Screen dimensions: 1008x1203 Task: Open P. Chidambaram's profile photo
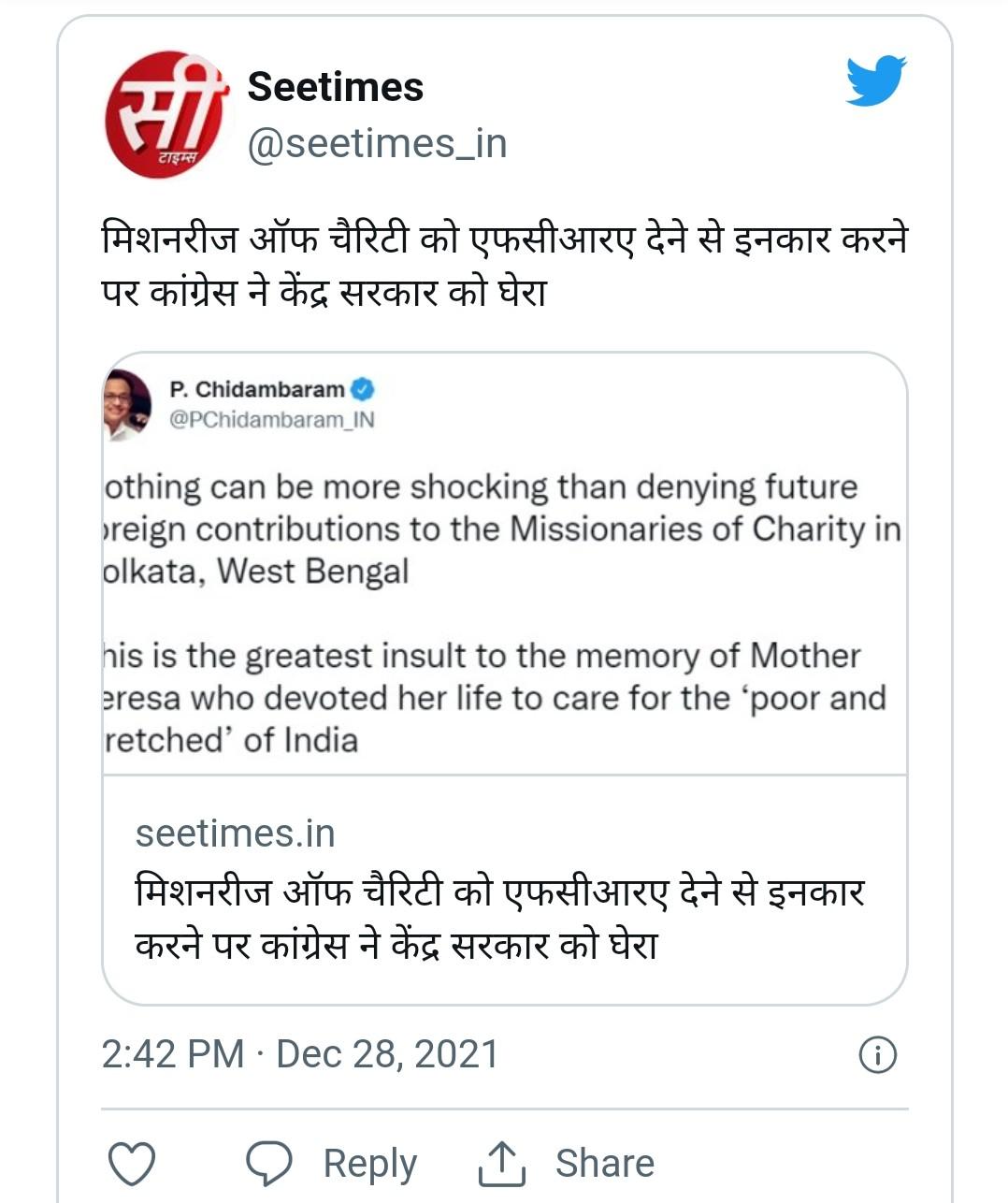pos(127,404)
